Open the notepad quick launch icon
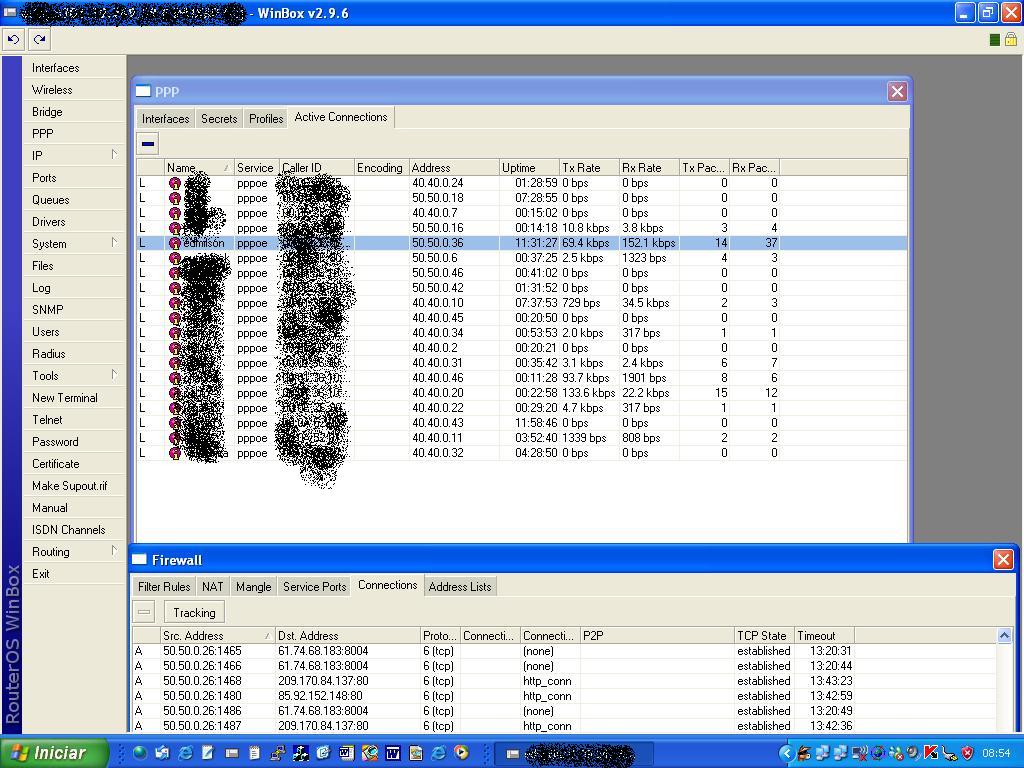This screenshot has height=768, width=1024. (255, 753)
